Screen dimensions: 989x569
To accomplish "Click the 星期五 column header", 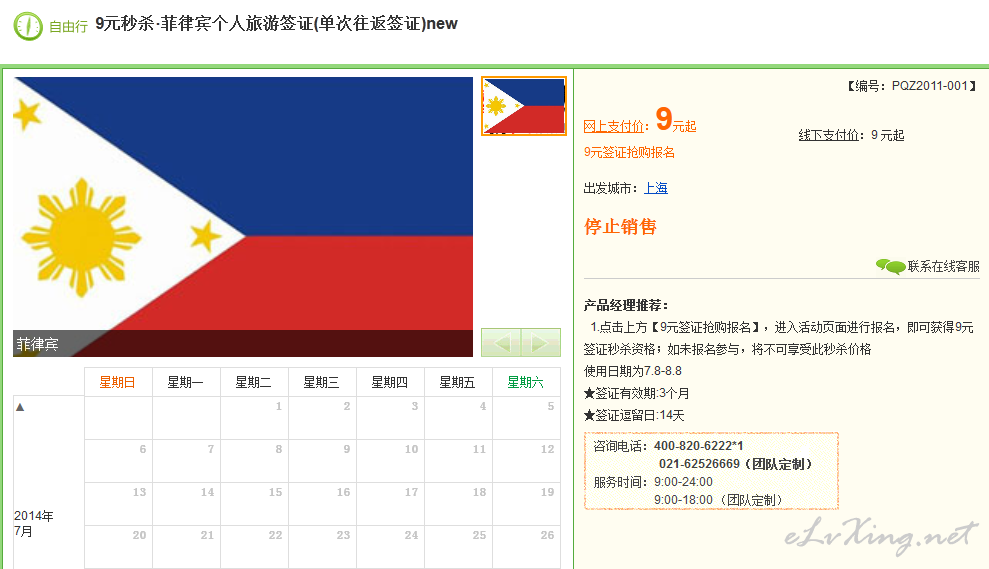I will (458, 382).
